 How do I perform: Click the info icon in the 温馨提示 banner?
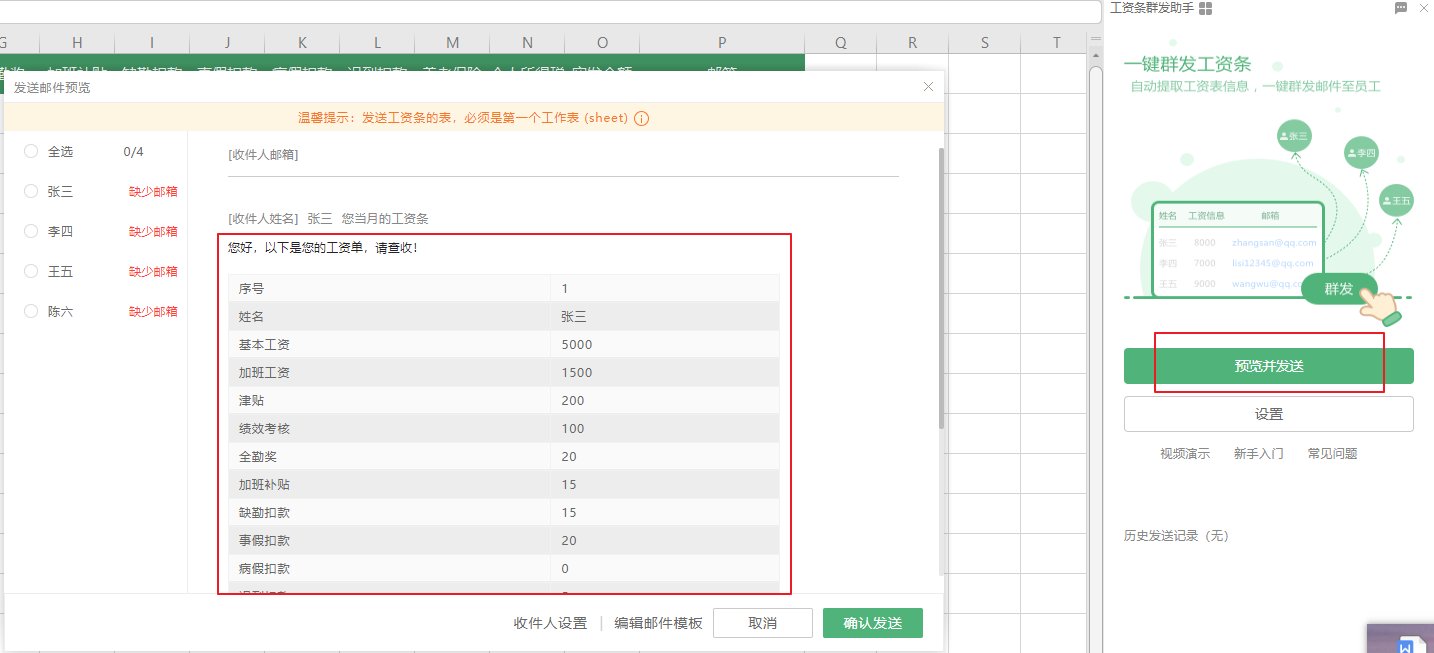click(x=641, y=117)
